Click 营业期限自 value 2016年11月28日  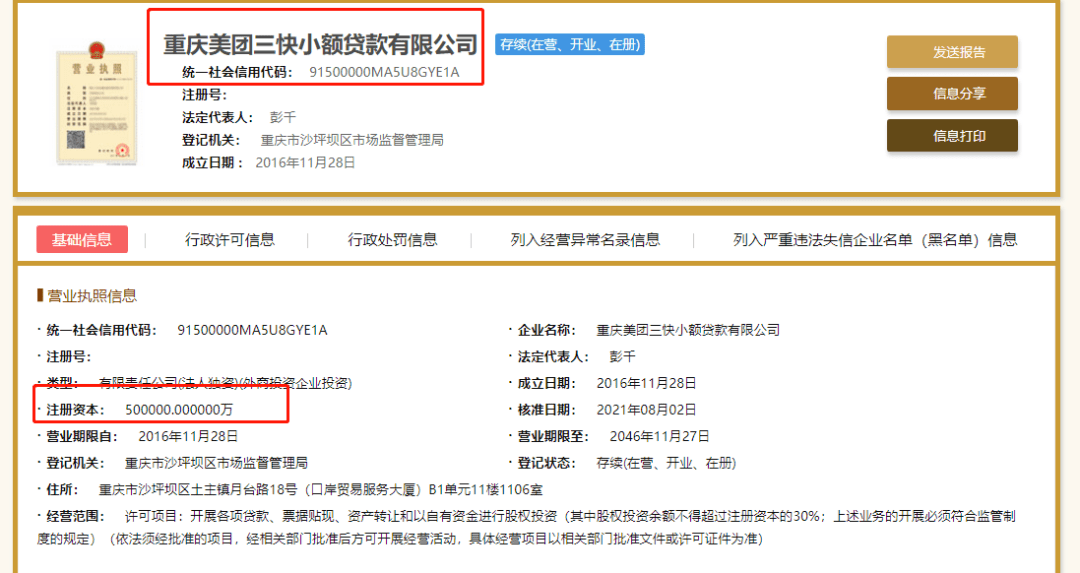tap(188, 437)
